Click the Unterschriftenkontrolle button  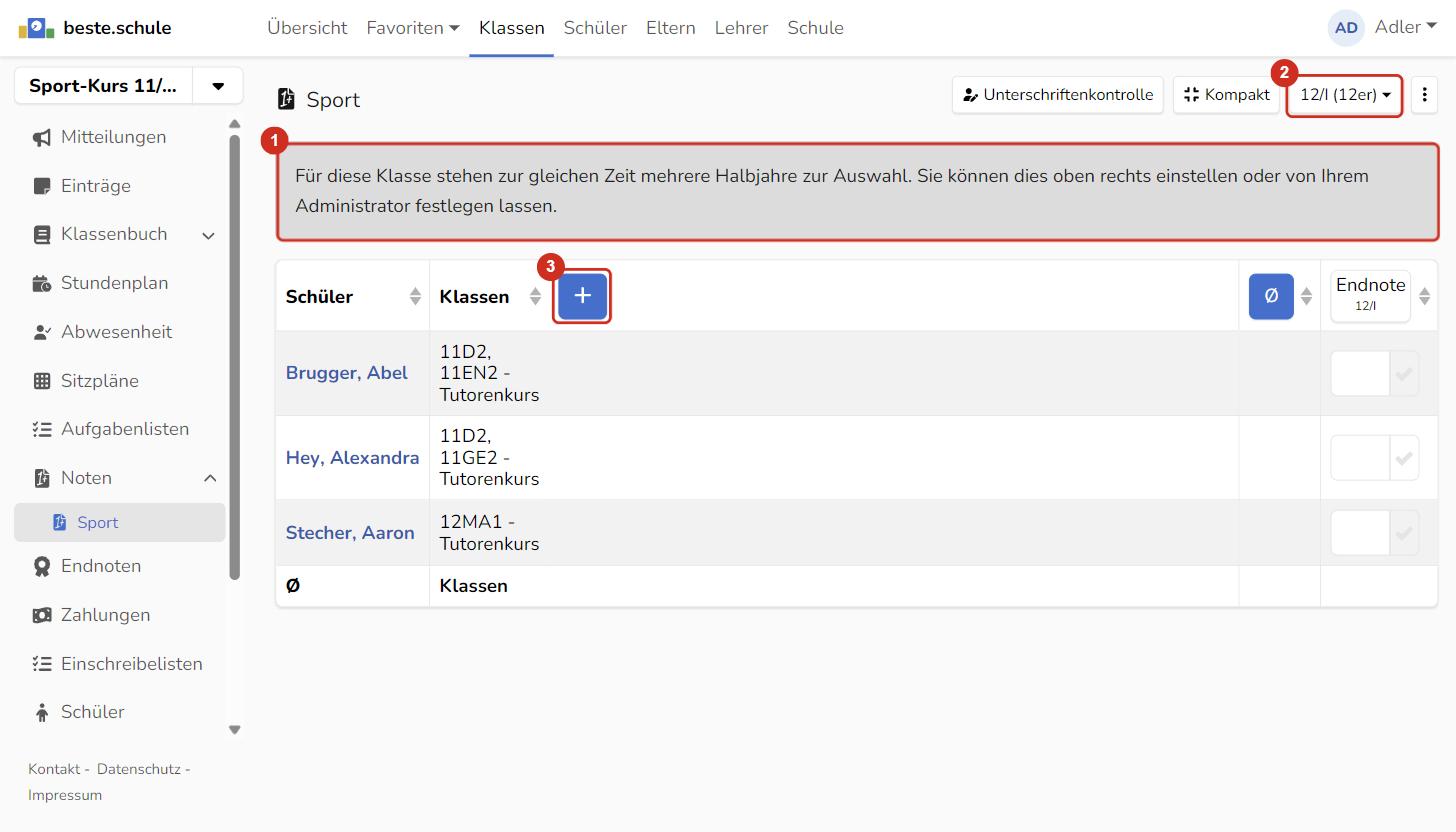[x=1058, y=95]
